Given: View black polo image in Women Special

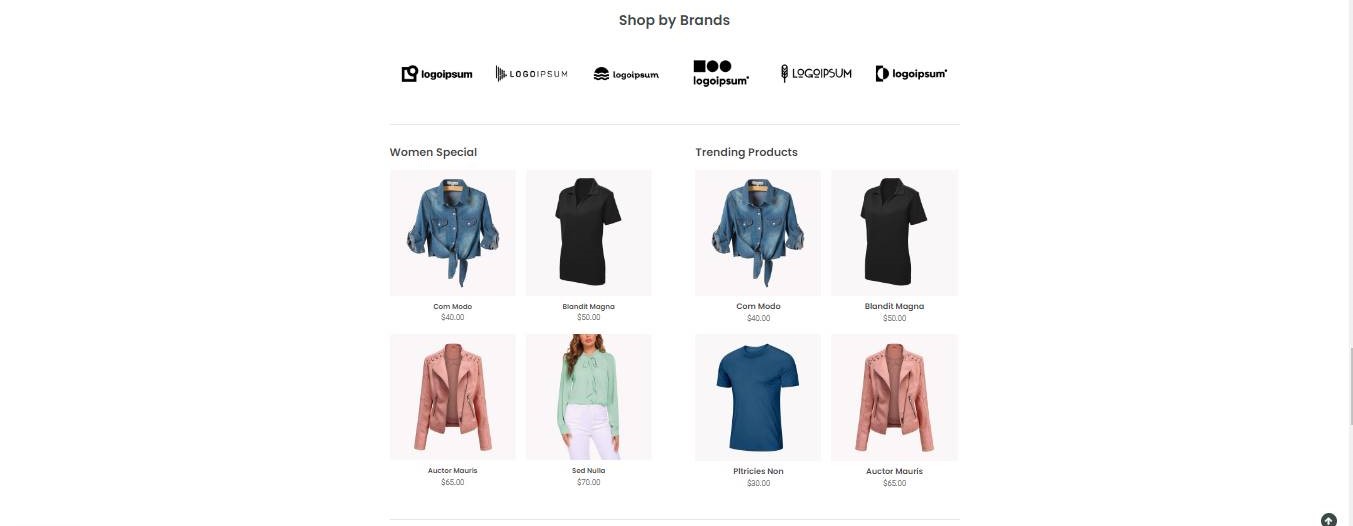Looking at the screenshot, I should pyautogui.click(x=589, y=233).
